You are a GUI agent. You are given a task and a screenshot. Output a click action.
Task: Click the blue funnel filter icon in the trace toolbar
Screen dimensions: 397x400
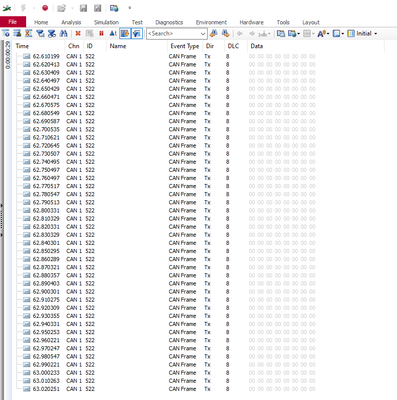tap(40, 33)
